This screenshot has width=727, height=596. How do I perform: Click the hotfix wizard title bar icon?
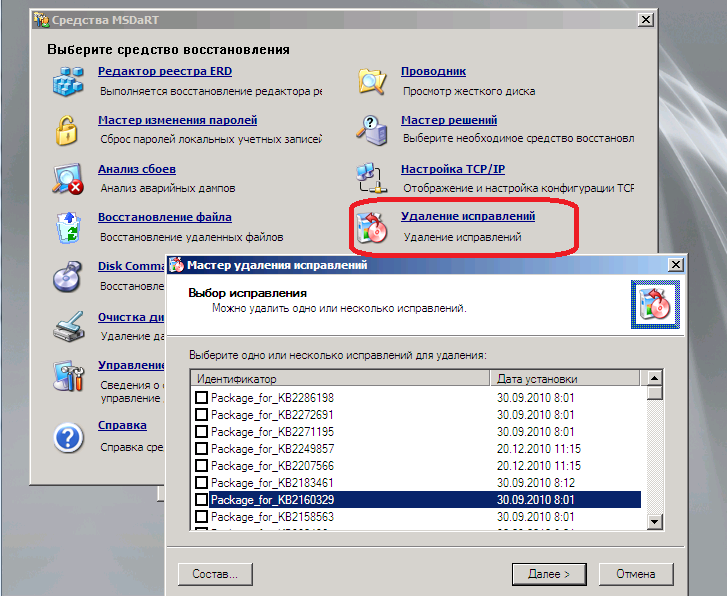[x=176, y=265]
